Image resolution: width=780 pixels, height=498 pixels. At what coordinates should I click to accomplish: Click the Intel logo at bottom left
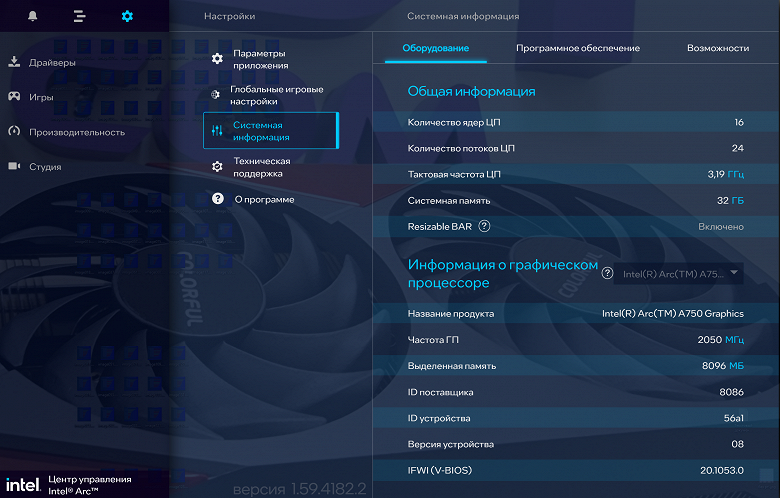pos(23,485)
